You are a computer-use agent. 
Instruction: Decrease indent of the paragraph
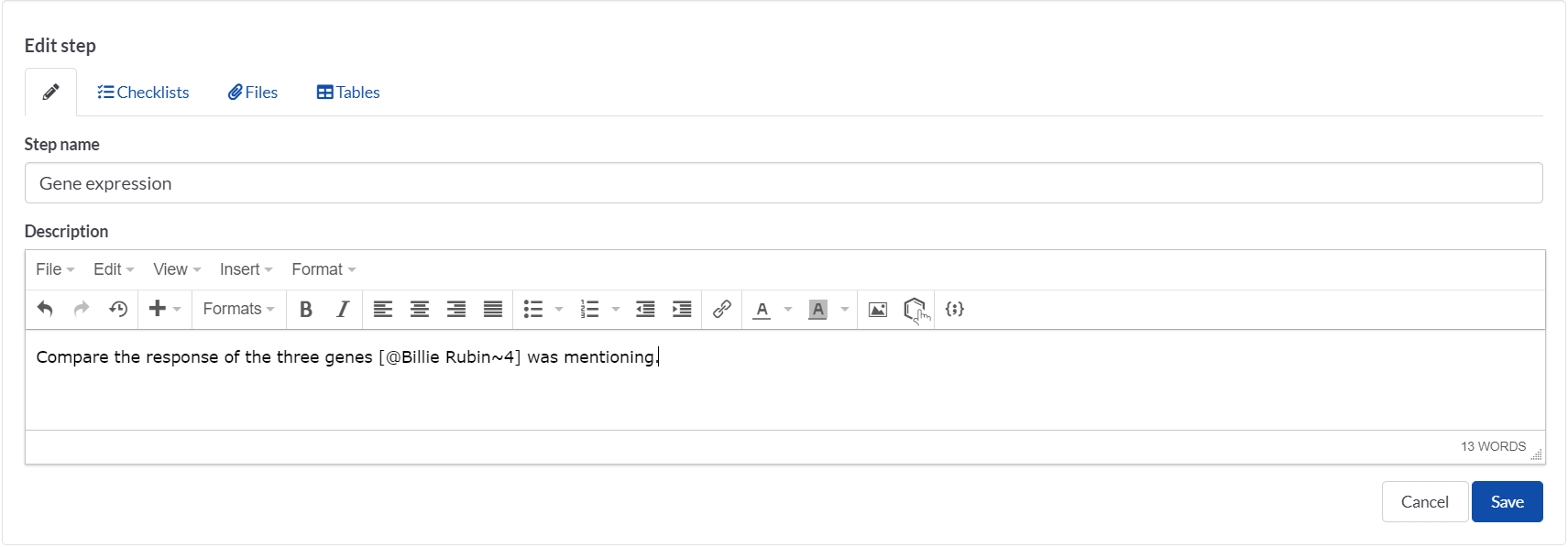pos(645,310)
